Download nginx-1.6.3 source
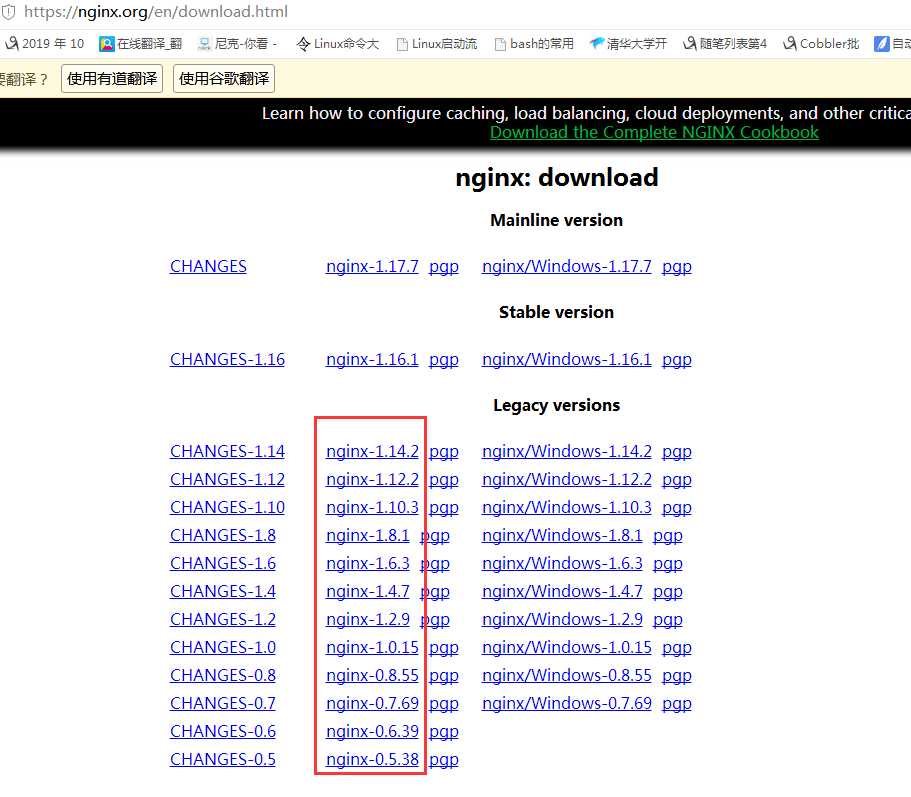Viewport: 911px width, 797px height. click(x=367, y=563)
